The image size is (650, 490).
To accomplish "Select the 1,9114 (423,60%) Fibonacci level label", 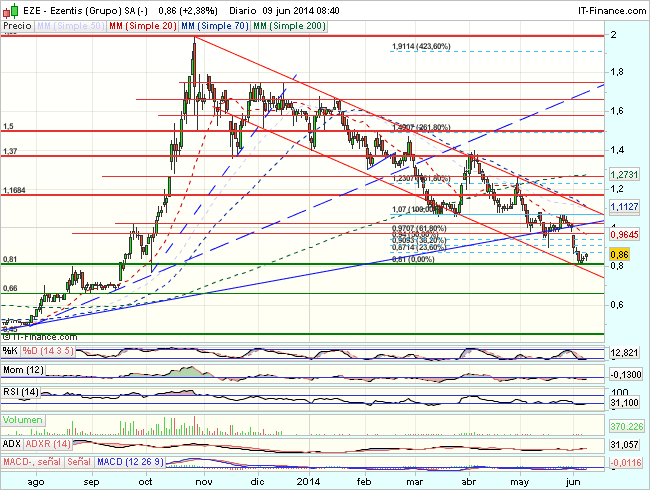I will tap(421, 46).
